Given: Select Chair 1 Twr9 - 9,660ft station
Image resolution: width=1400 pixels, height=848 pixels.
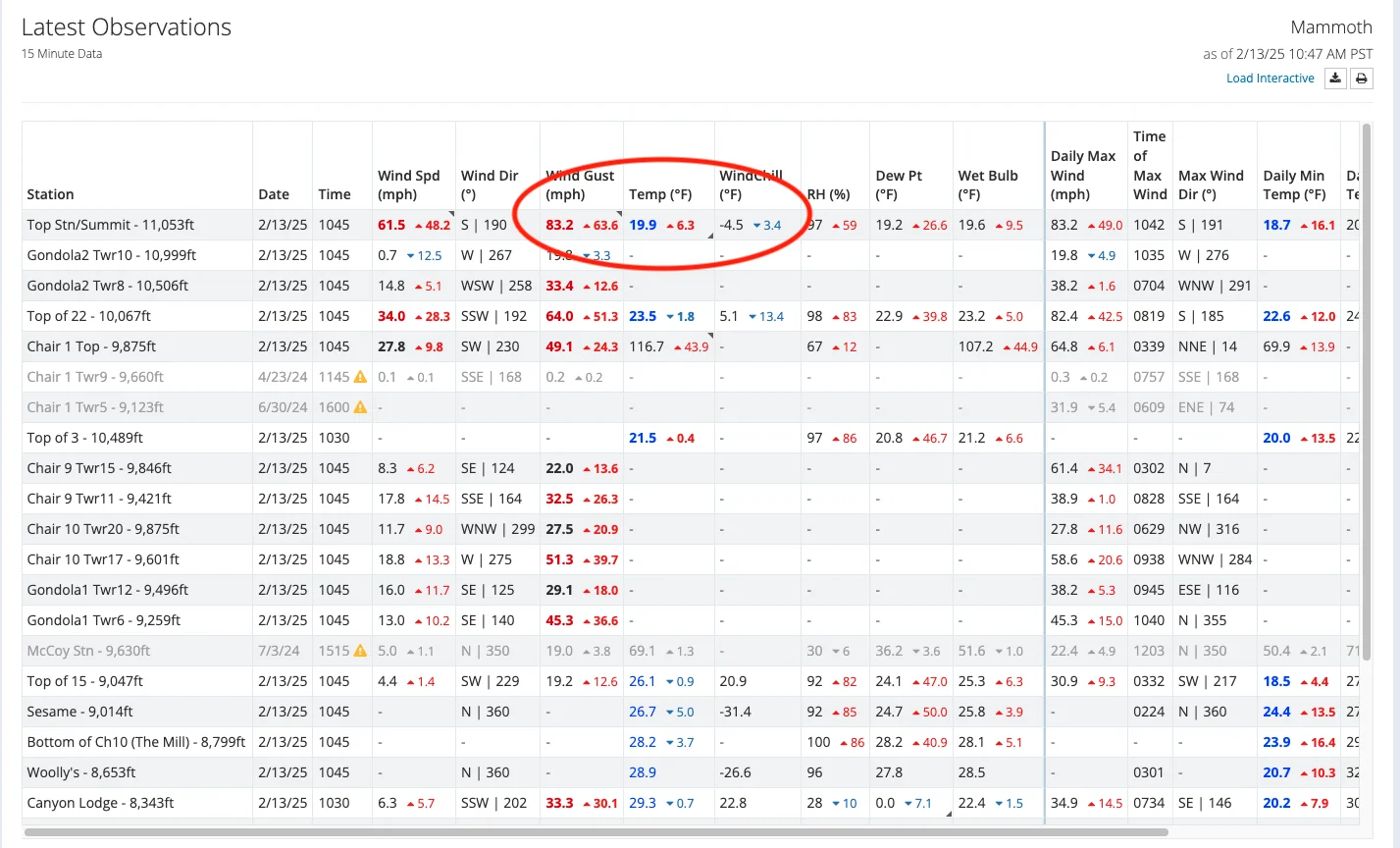Looking at the screenshot, I should click(95, 377).
